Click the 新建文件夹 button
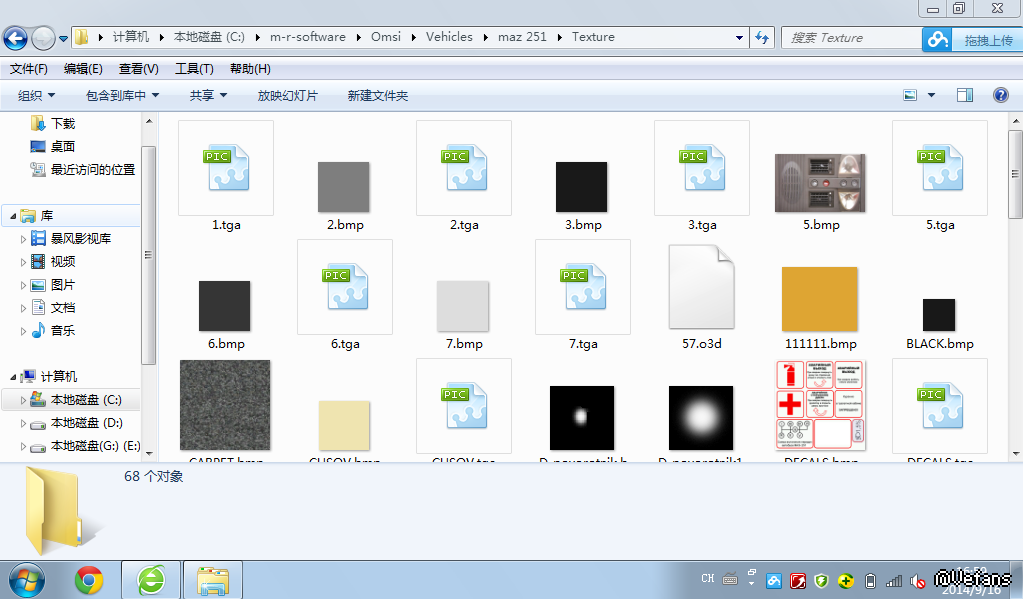The width and height of the screenshot is (1023, 599). (378, 95)
